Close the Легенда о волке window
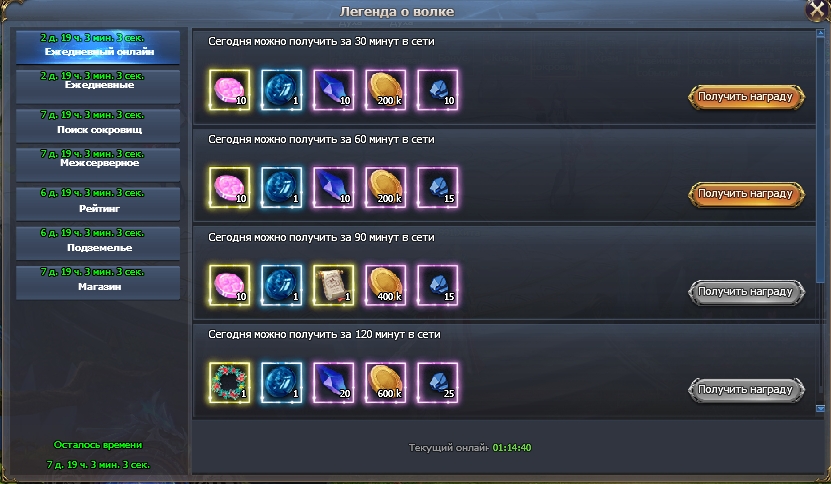This screenshot has height=484, width=831. (817, 10)
